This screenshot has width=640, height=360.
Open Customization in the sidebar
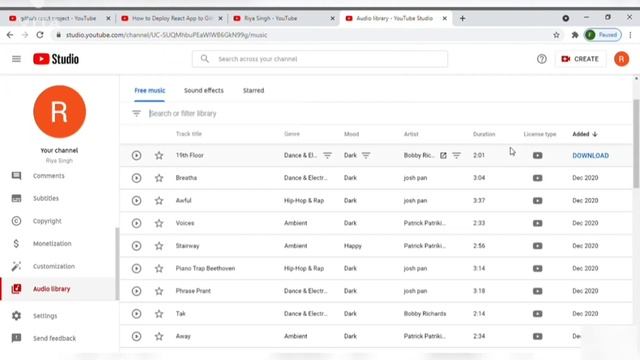tap(53, 266)
